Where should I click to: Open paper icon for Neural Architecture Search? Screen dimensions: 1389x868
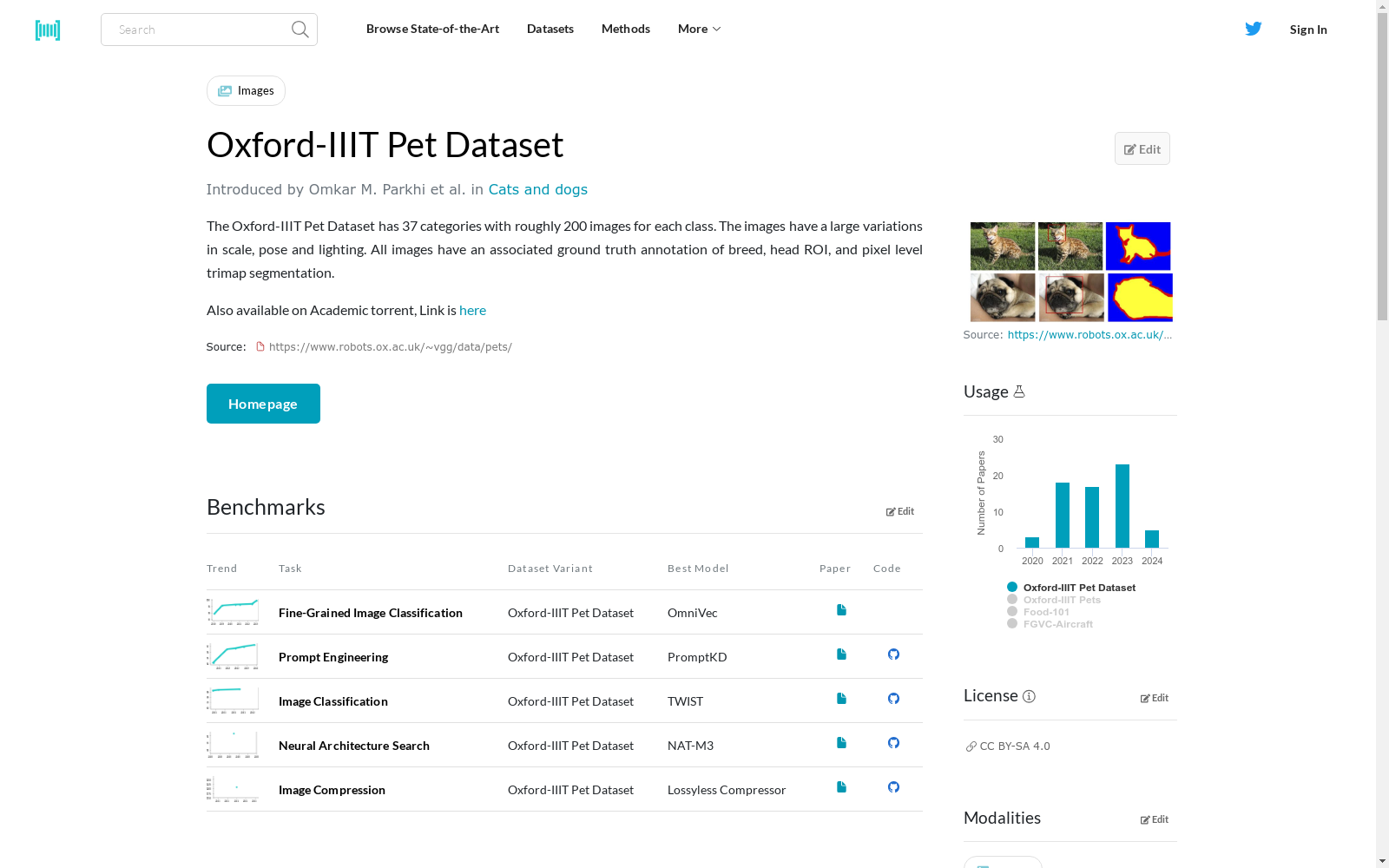pyautogui.click(x=841, y=743)
